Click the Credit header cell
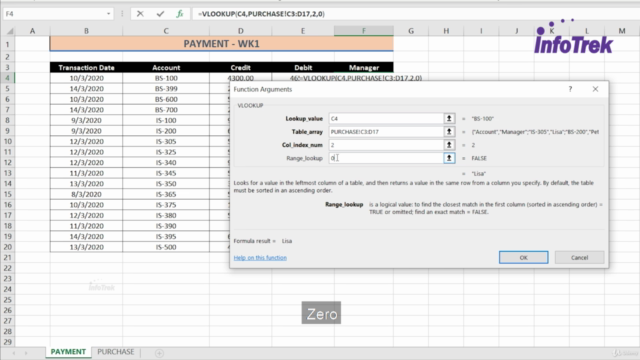Image resolution: width=640 pixels, height=360 pixels. point(240,68)
